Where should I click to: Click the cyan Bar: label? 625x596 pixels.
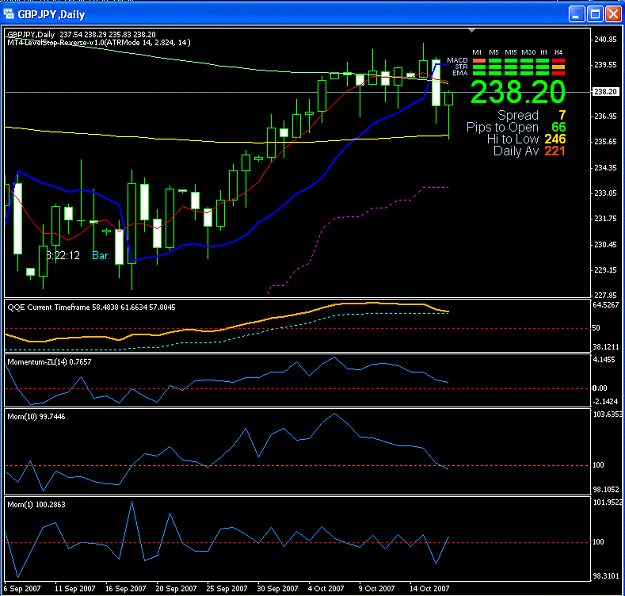[101, 255]
